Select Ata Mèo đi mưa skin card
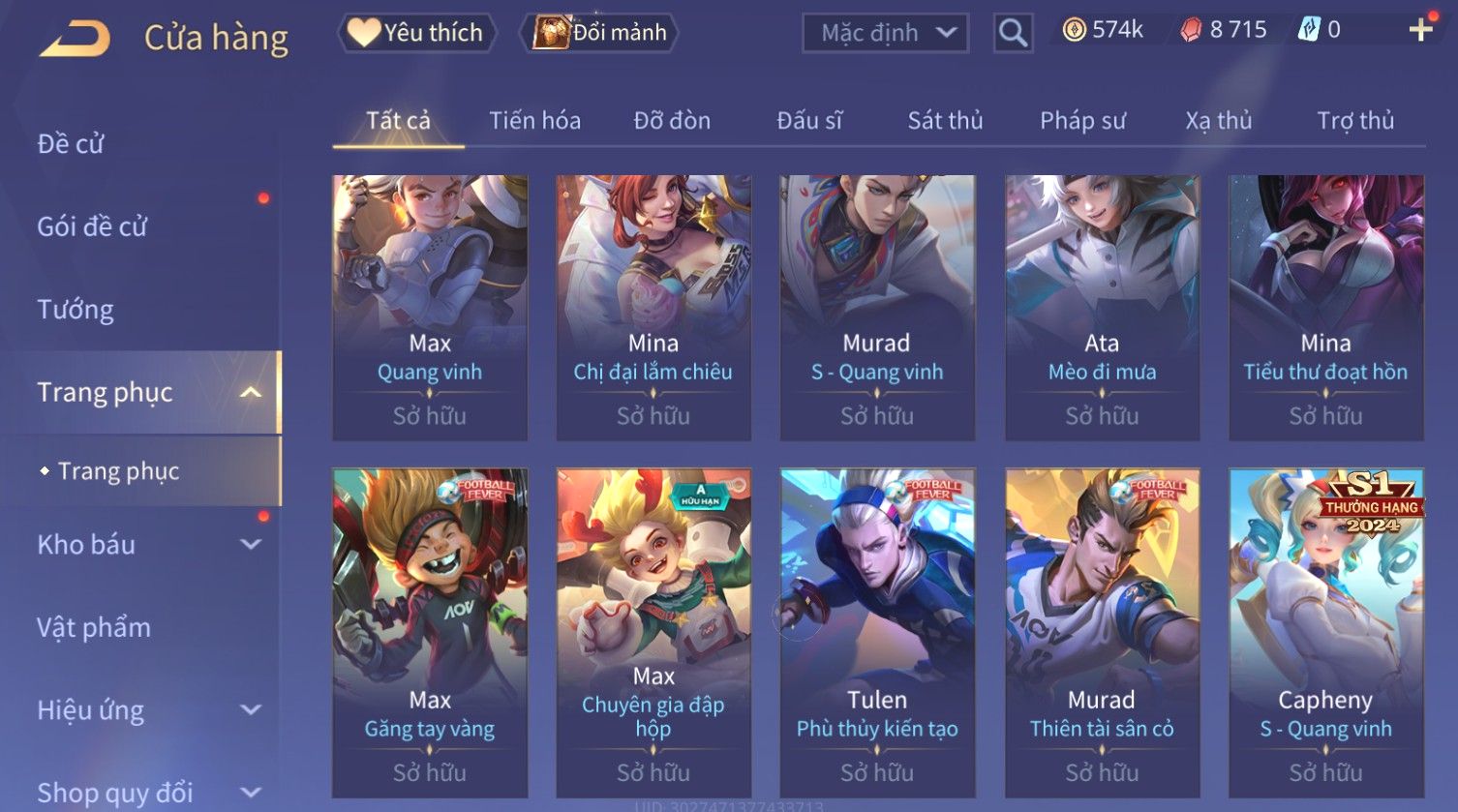The width and height of the screenshot is (1458, 812). 1102,308
